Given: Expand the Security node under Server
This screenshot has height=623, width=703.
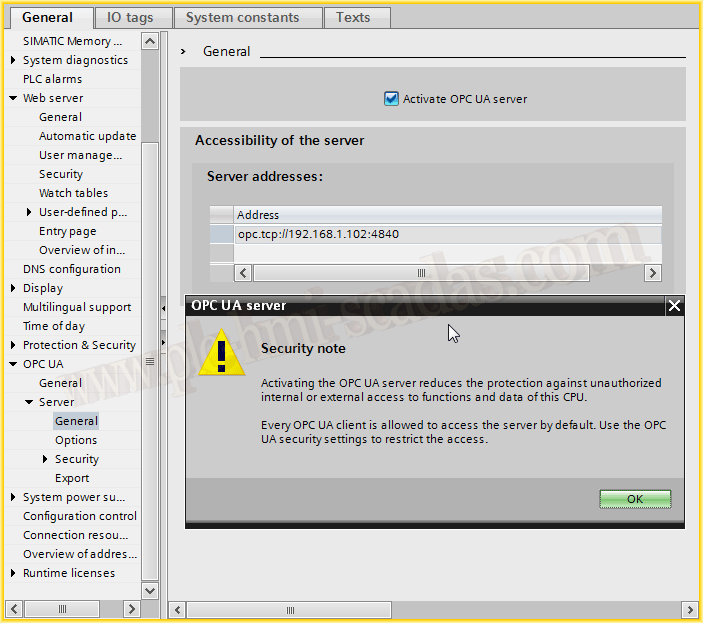Looking at the screenshot, I should point(45,459).
